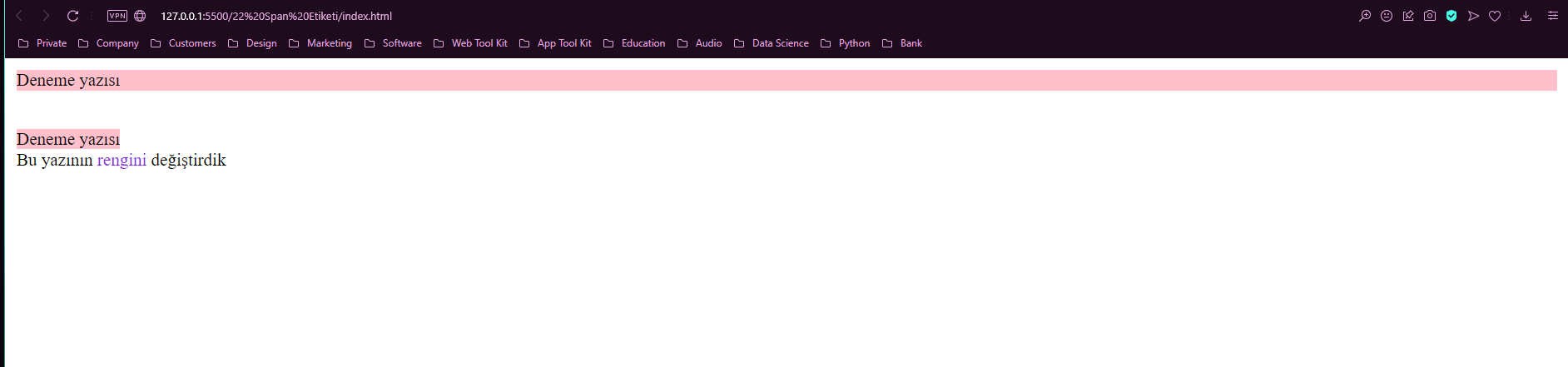The width and height of the screenshot is (1568, 367).
Task: Click the Software bookmarks folder
Action: (x=393, y=43)
